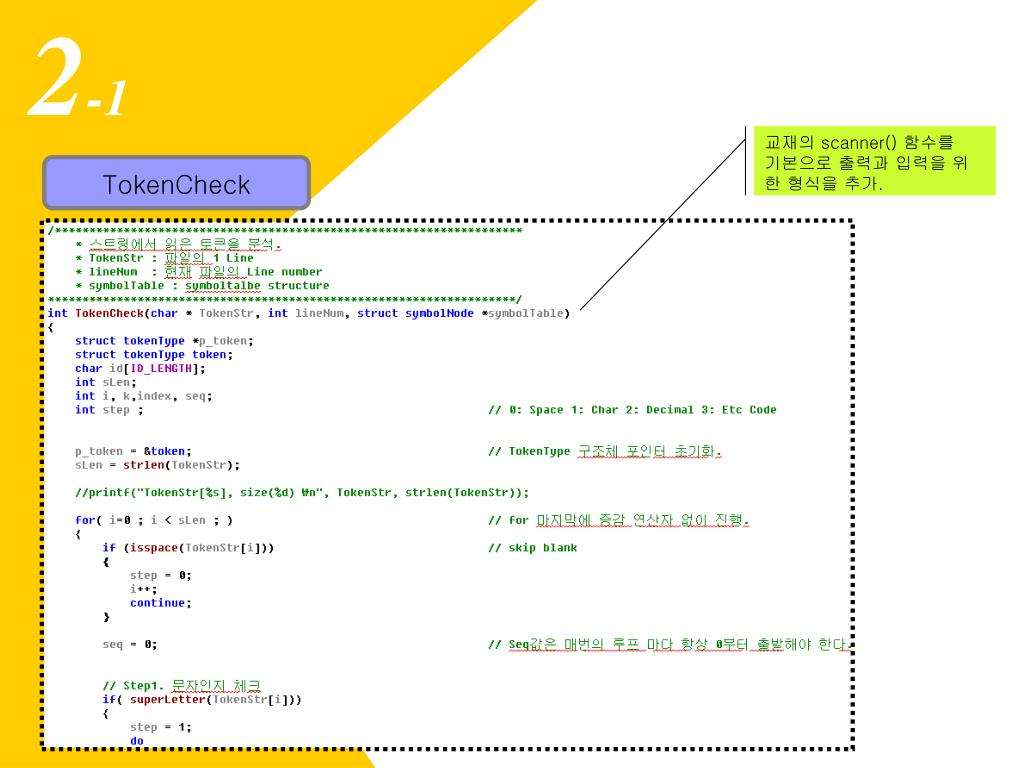This screenshot has width=1024, height=768.
Task: Click the 'for( i=0 ; i < sLen ; )' line
Action: [153, 520]
